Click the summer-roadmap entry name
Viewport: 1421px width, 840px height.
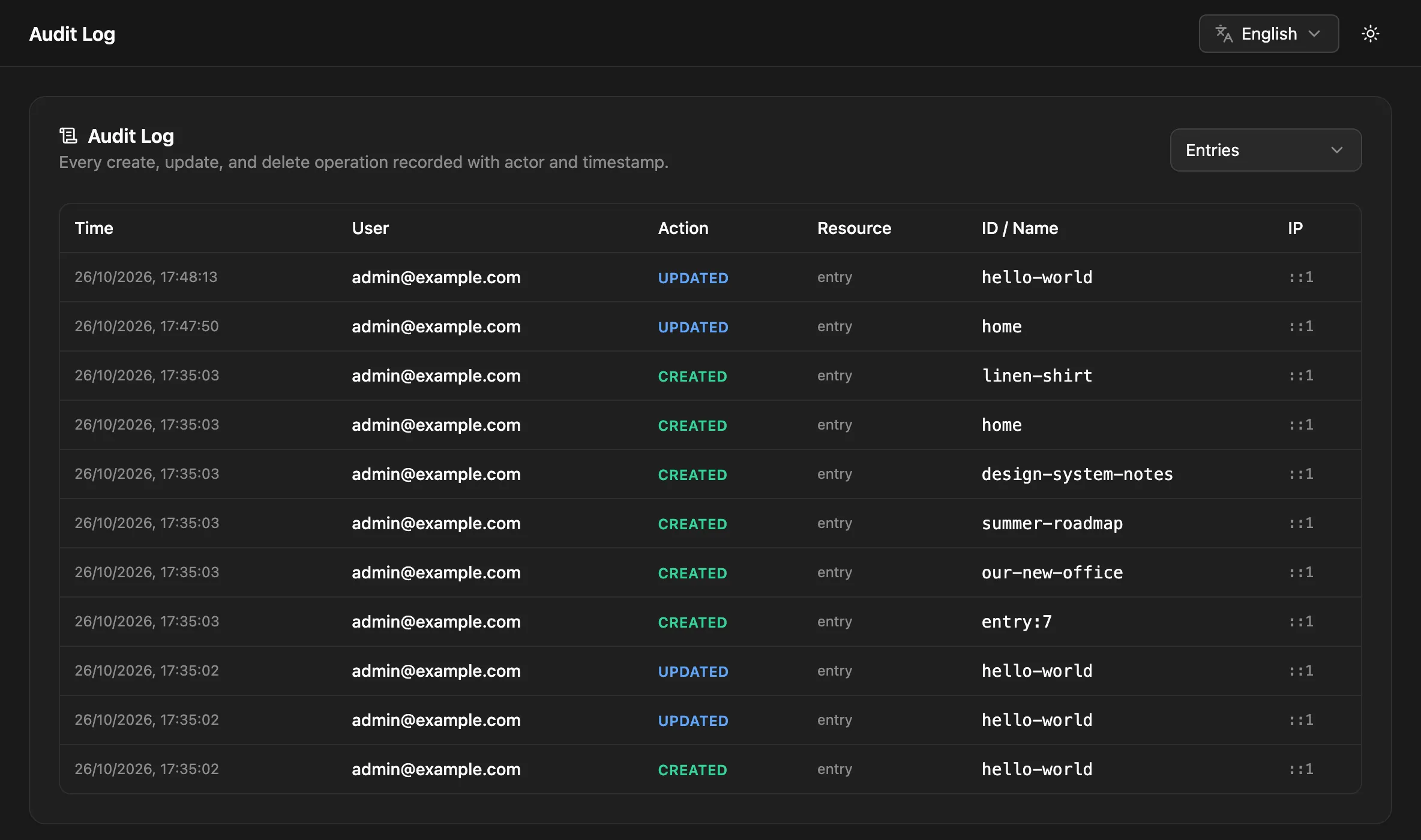tap(1051, 523)
